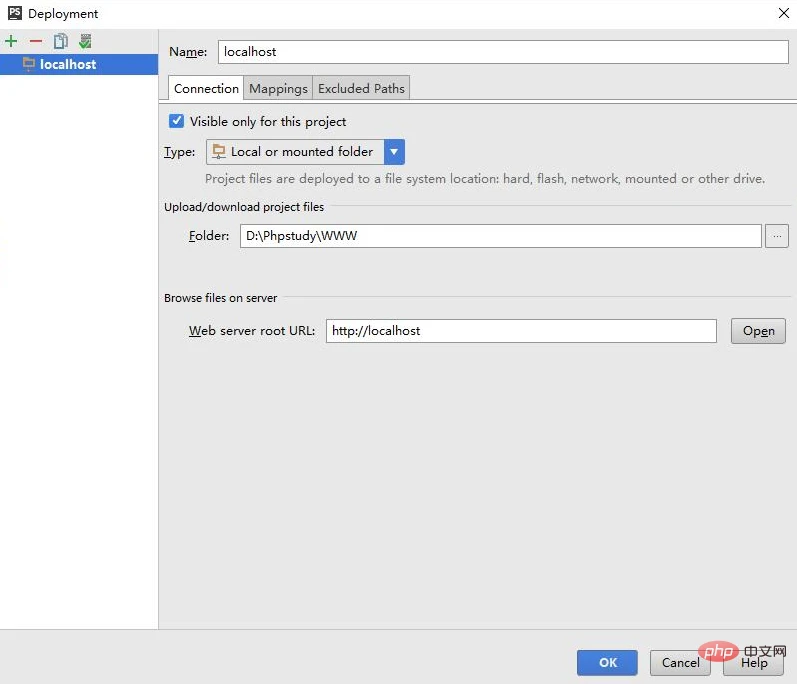Viewport: 797px width, 684px height.
Task: Browse for folder using the ellipsis button
Action: [x=777, y=236]
